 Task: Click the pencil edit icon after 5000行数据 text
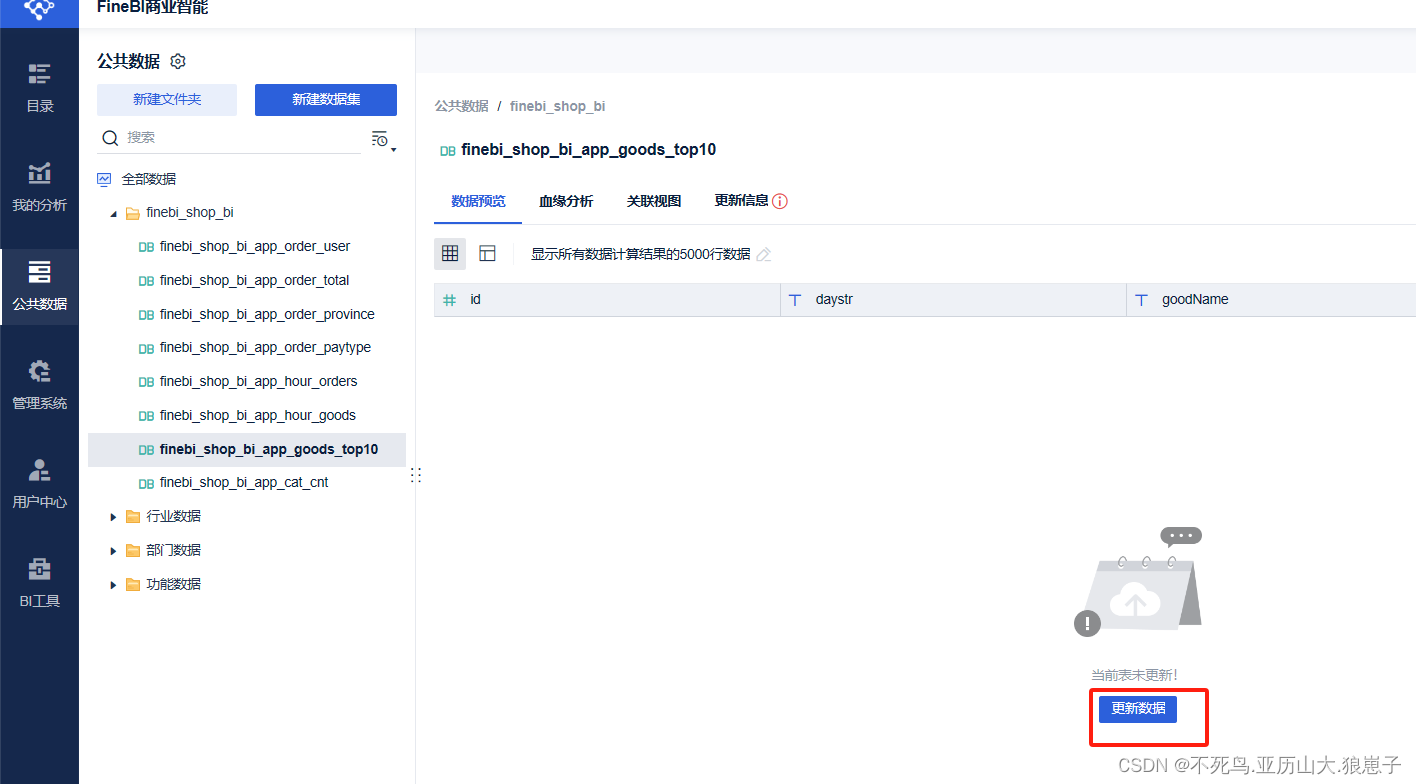point(763,255)
